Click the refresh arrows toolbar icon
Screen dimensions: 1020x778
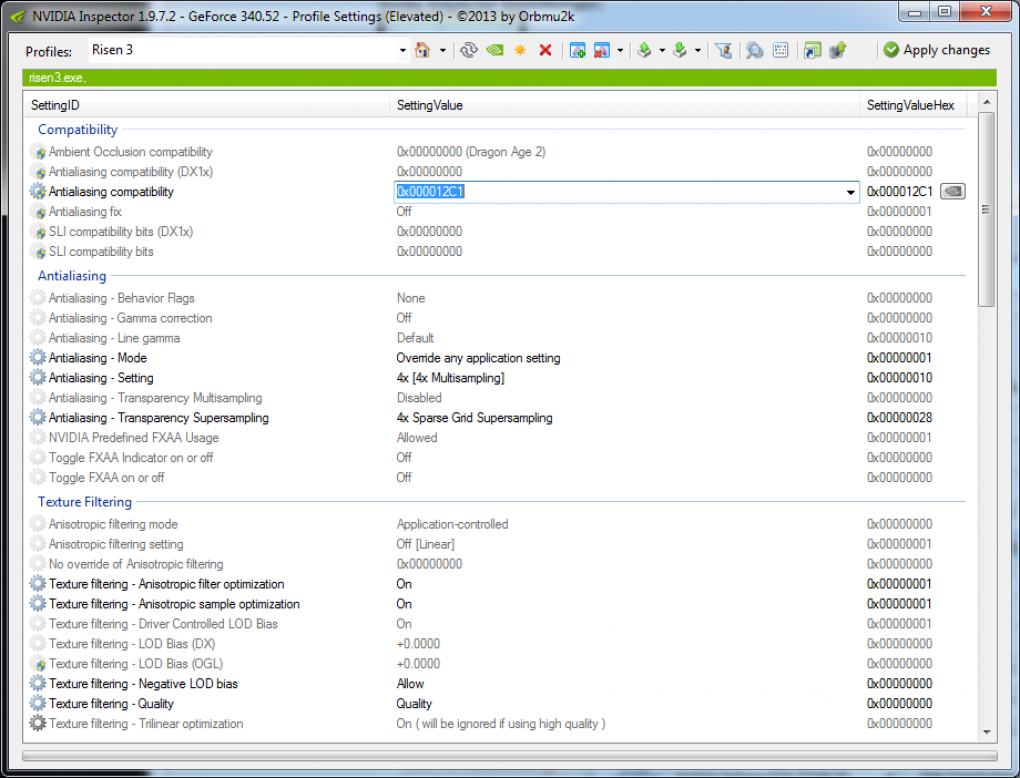tap(468, 50)
